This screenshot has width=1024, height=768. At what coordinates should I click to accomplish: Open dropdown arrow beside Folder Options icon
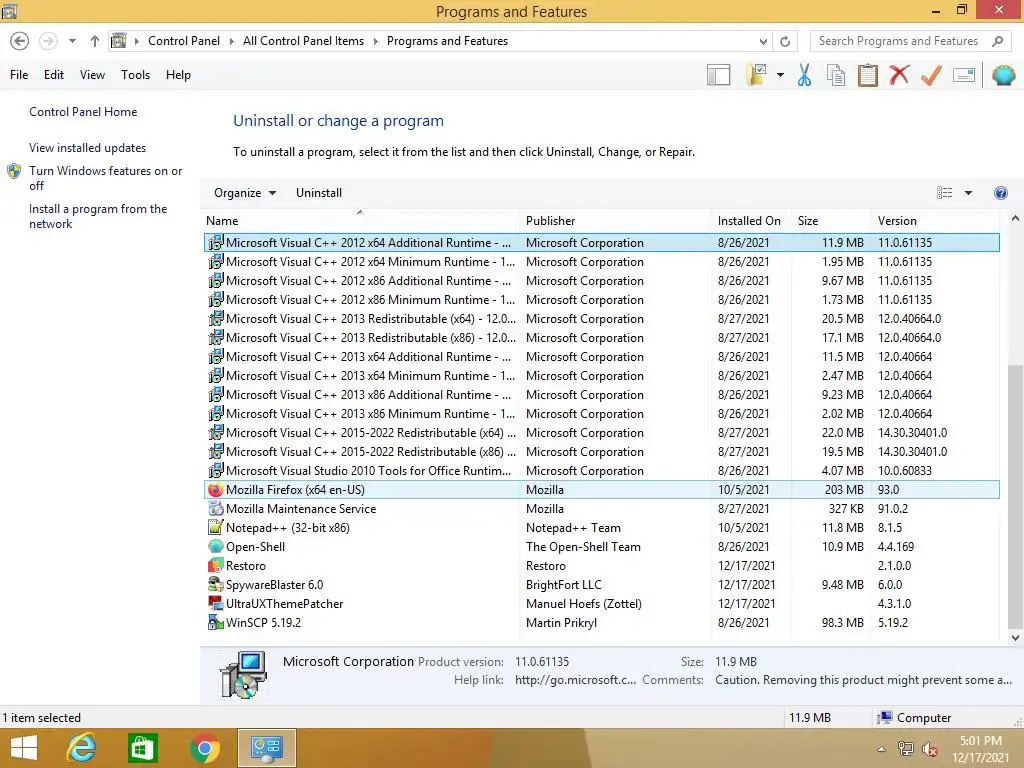point(780,75)
